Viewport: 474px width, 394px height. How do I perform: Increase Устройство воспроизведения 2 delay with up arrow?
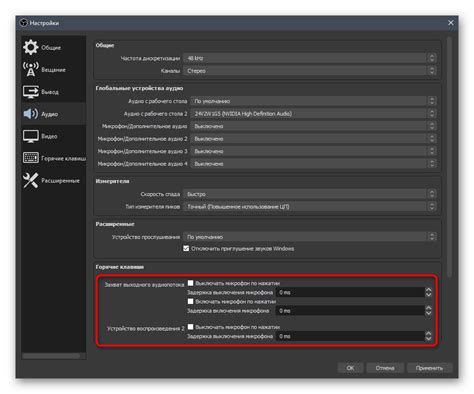point(429,333)
